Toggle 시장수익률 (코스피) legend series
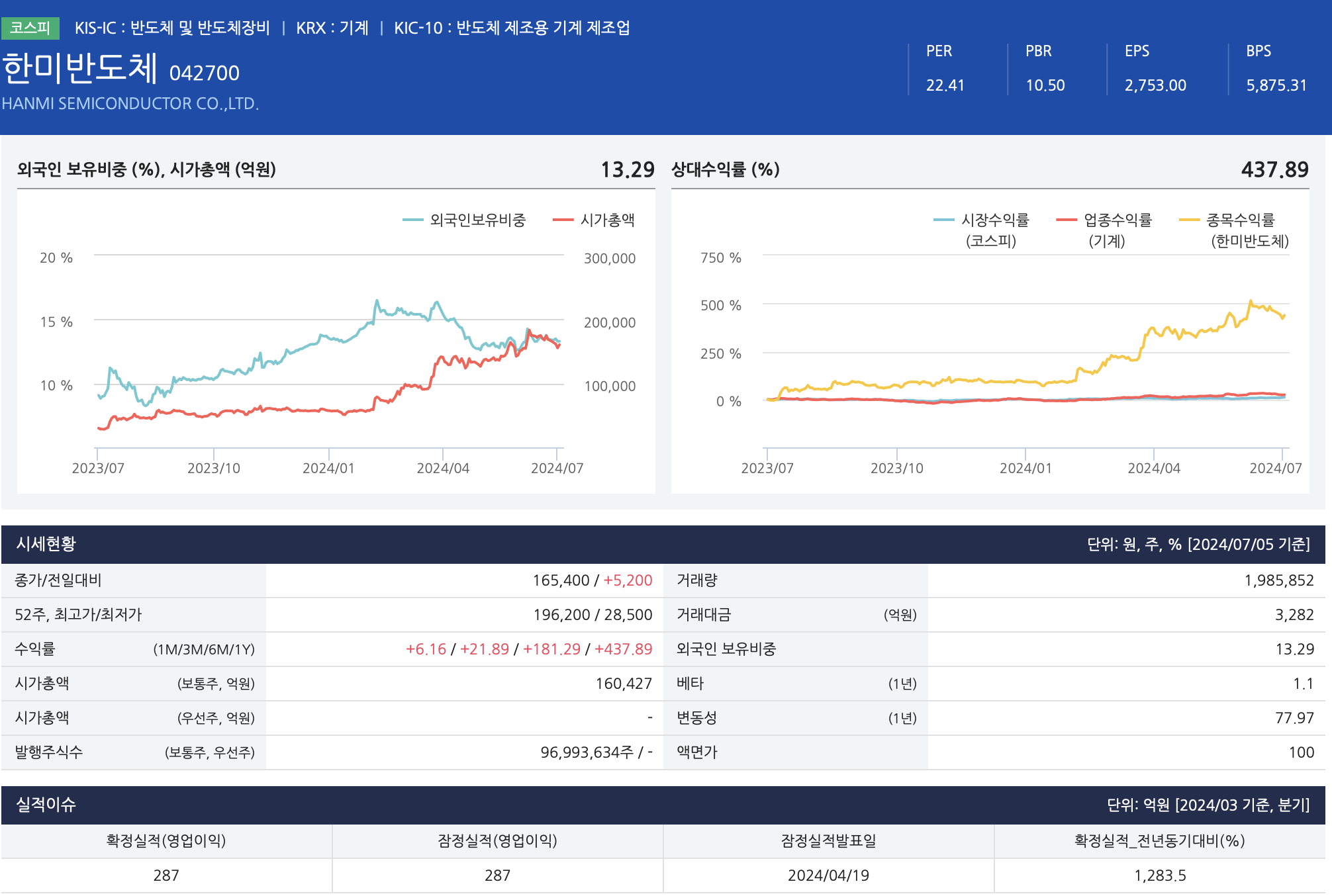The width and height of the screenshot is (1332, 896). [x=994, y=220]
